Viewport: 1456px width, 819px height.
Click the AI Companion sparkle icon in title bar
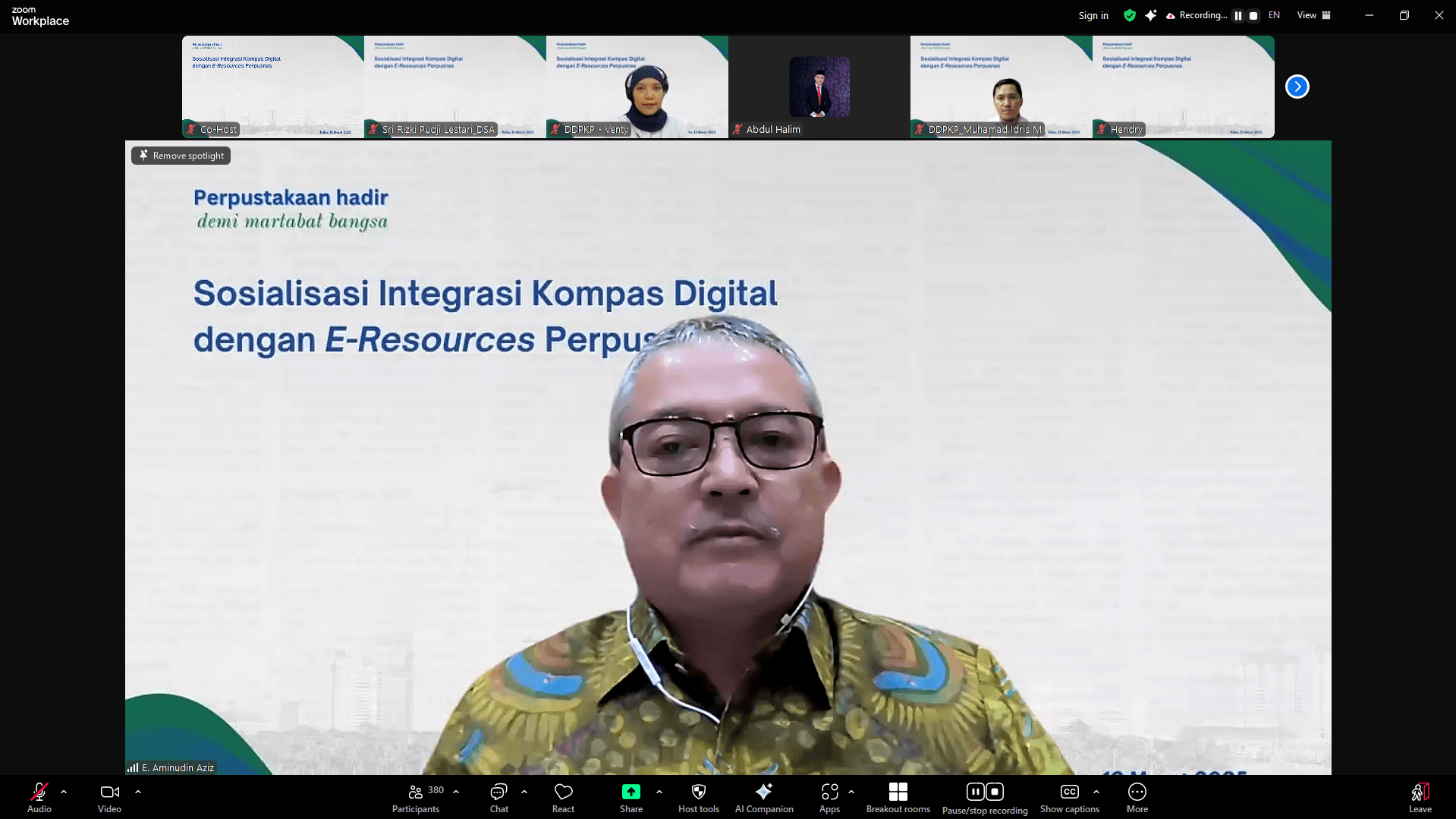coord(1151,15)
